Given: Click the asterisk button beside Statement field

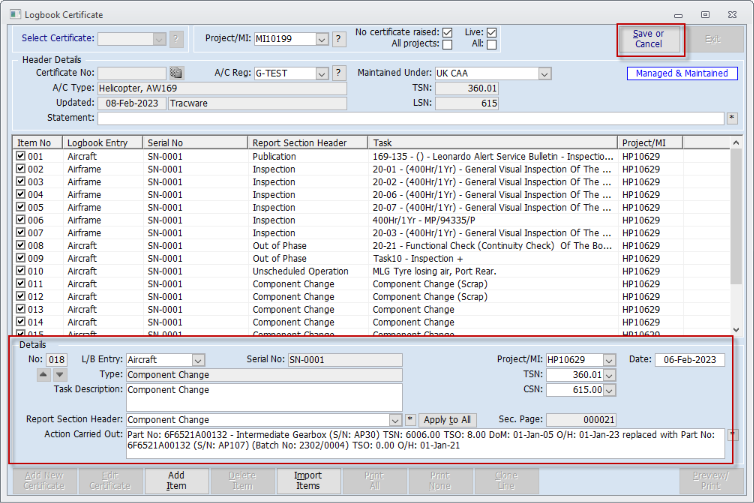Looking at the screenshot, I should pyautogui.click(x=732, y=118).
